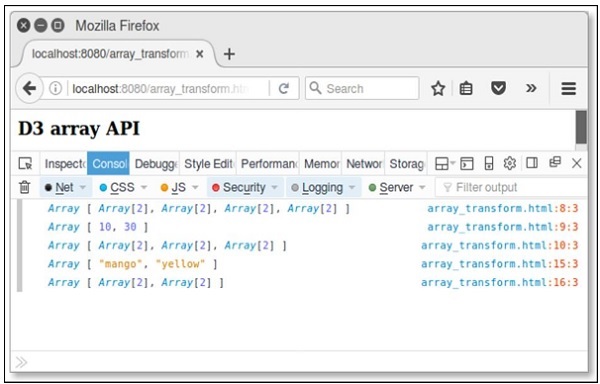This screenshot has width=600, height=384.
Task: Open the devtools settings gear
Action: (509, 163)
